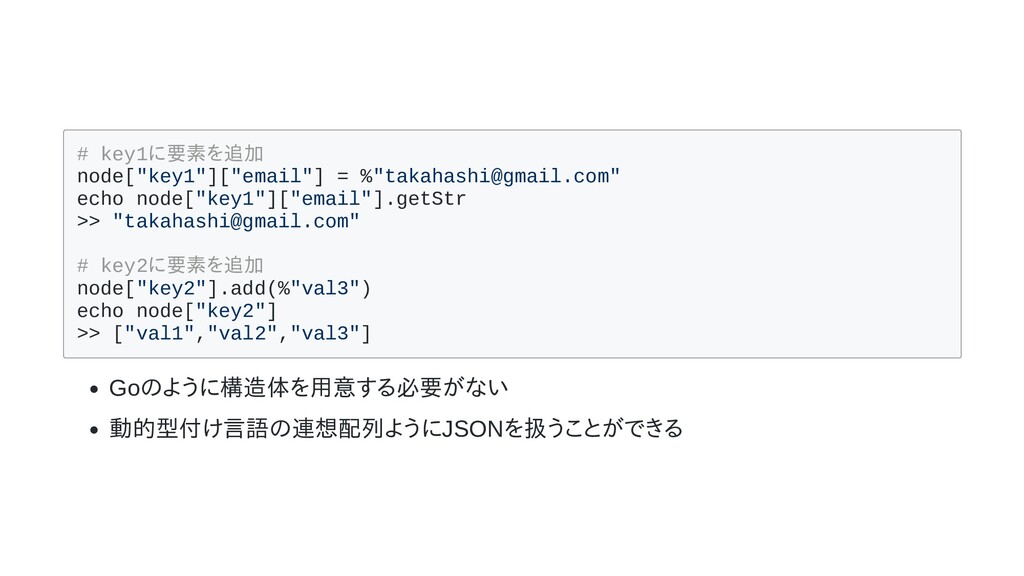Click the %"val3" argument text
Screen dimensions: 1024x576
coord(318,289)
